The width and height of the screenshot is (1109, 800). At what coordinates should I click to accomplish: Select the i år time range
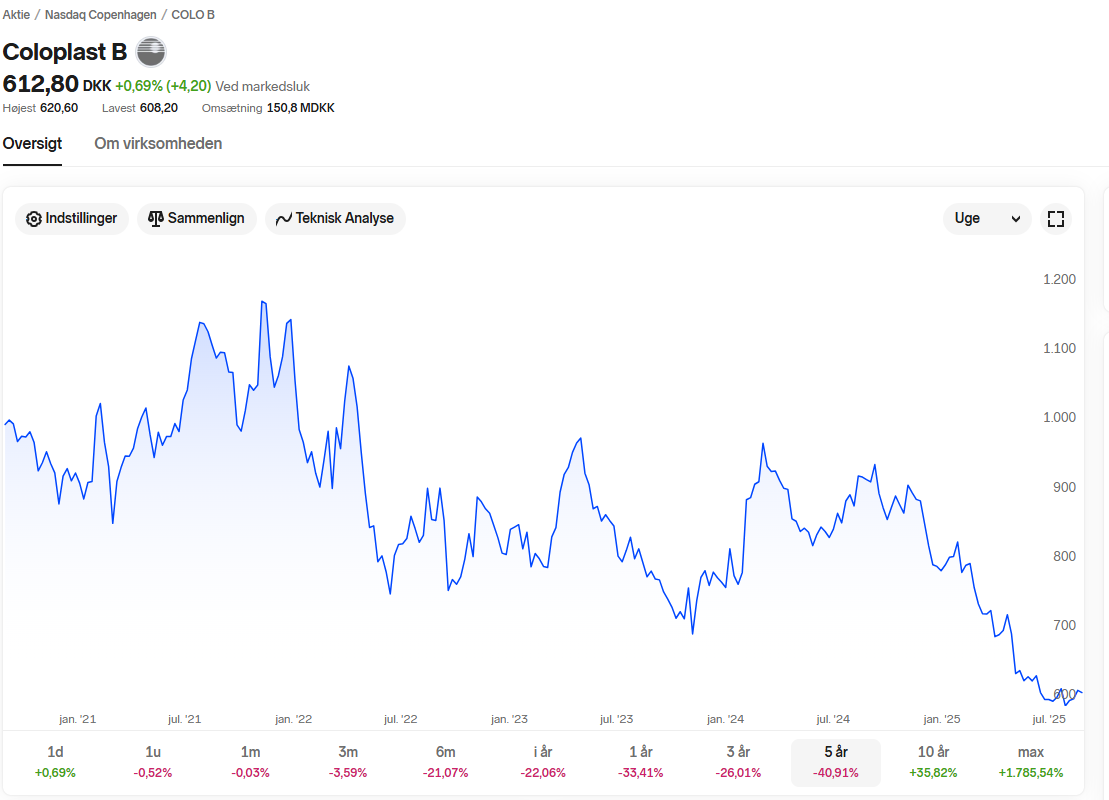click(x=543, y=762)
